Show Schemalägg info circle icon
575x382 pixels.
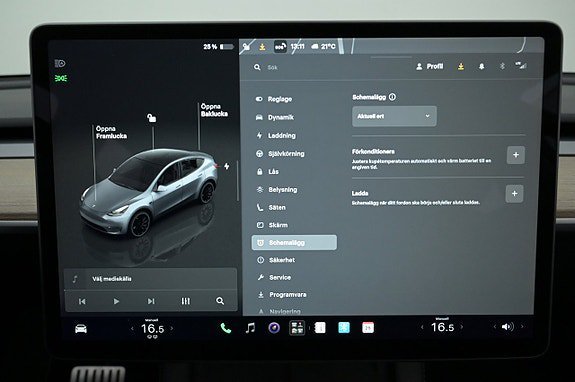392,97
